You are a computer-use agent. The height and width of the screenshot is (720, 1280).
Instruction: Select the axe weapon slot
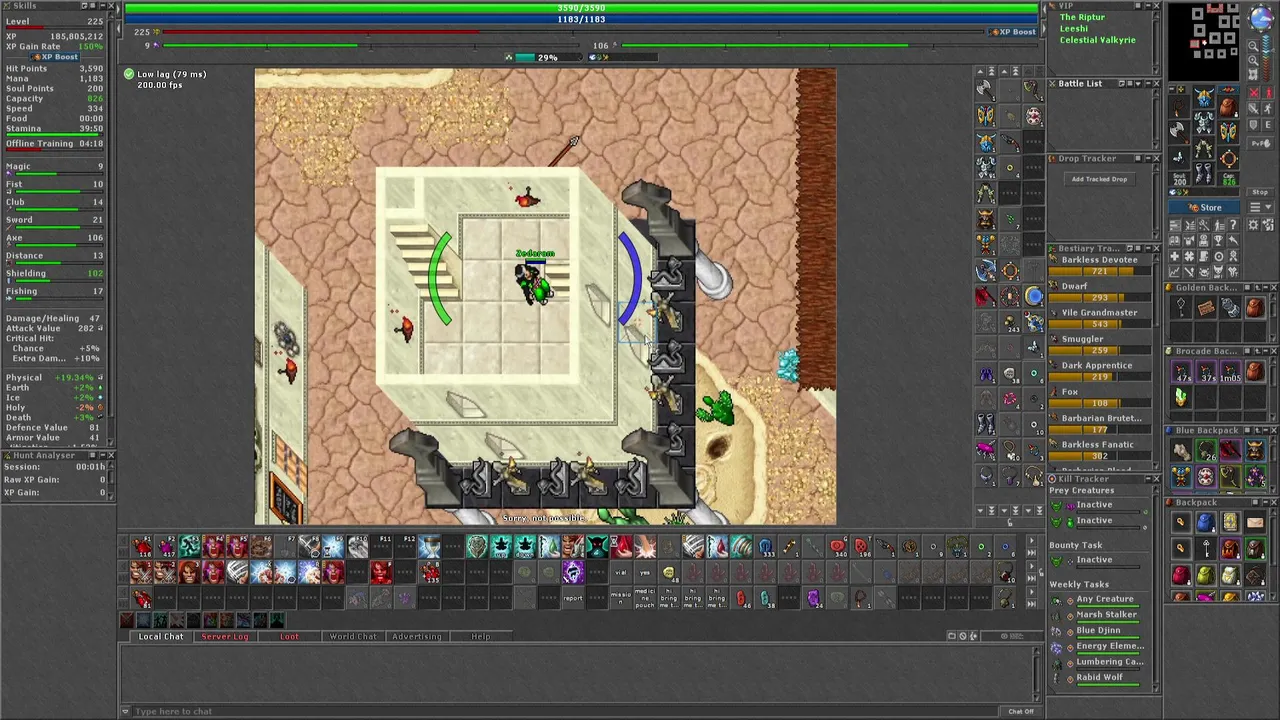1179,131
